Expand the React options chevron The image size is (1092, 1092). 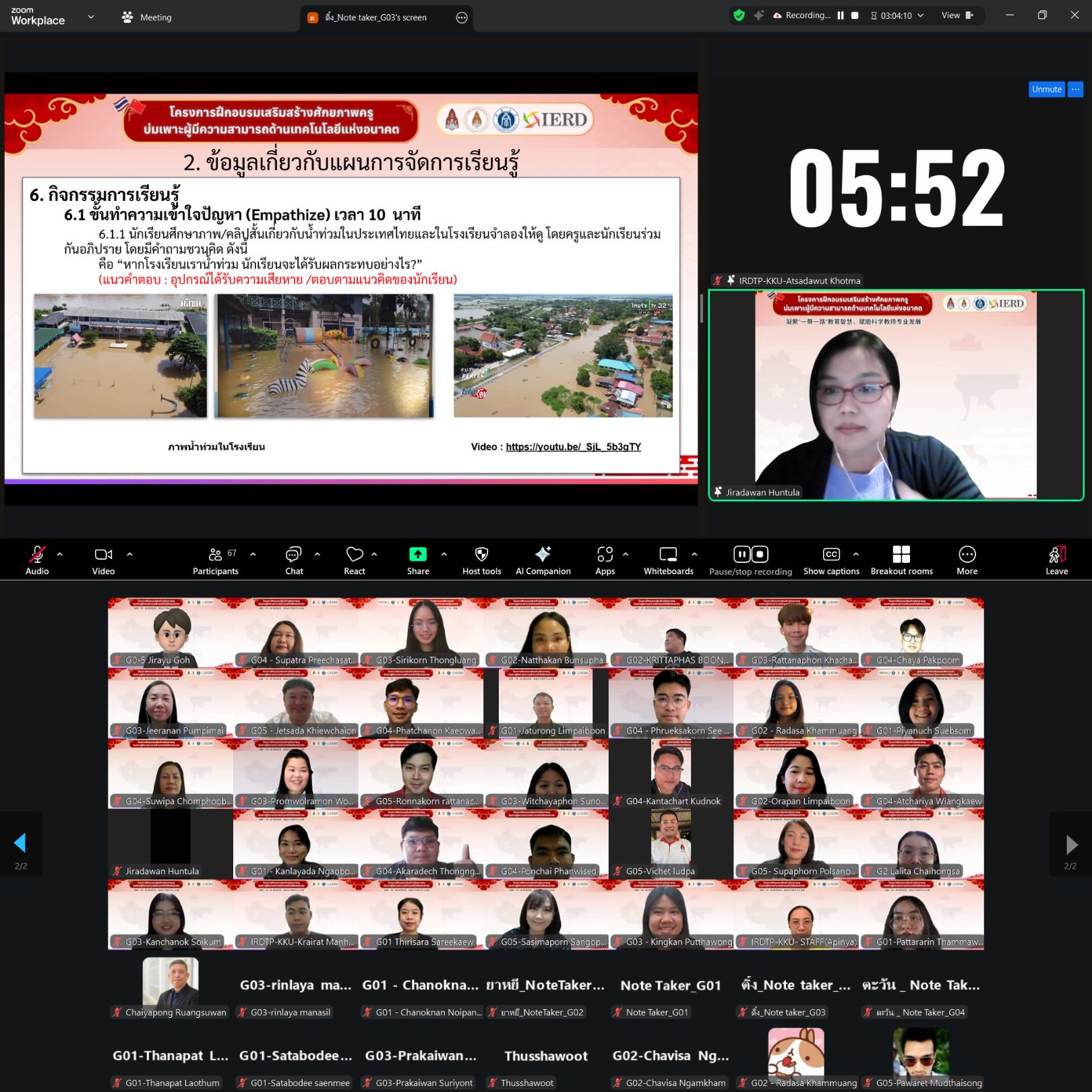374,554
